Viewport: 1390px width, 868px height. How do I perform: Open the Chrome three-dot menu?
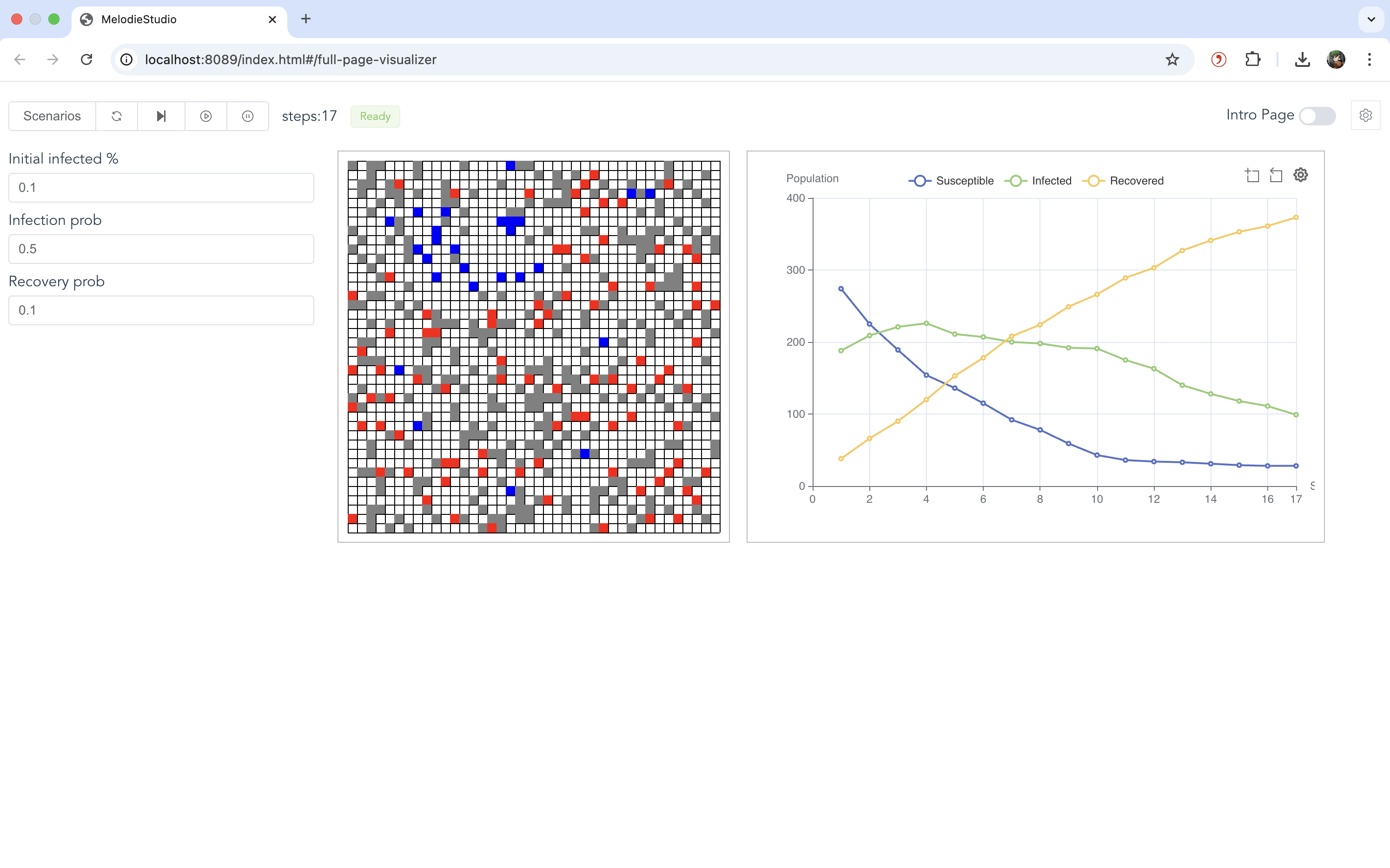(x=1370, y=59)
